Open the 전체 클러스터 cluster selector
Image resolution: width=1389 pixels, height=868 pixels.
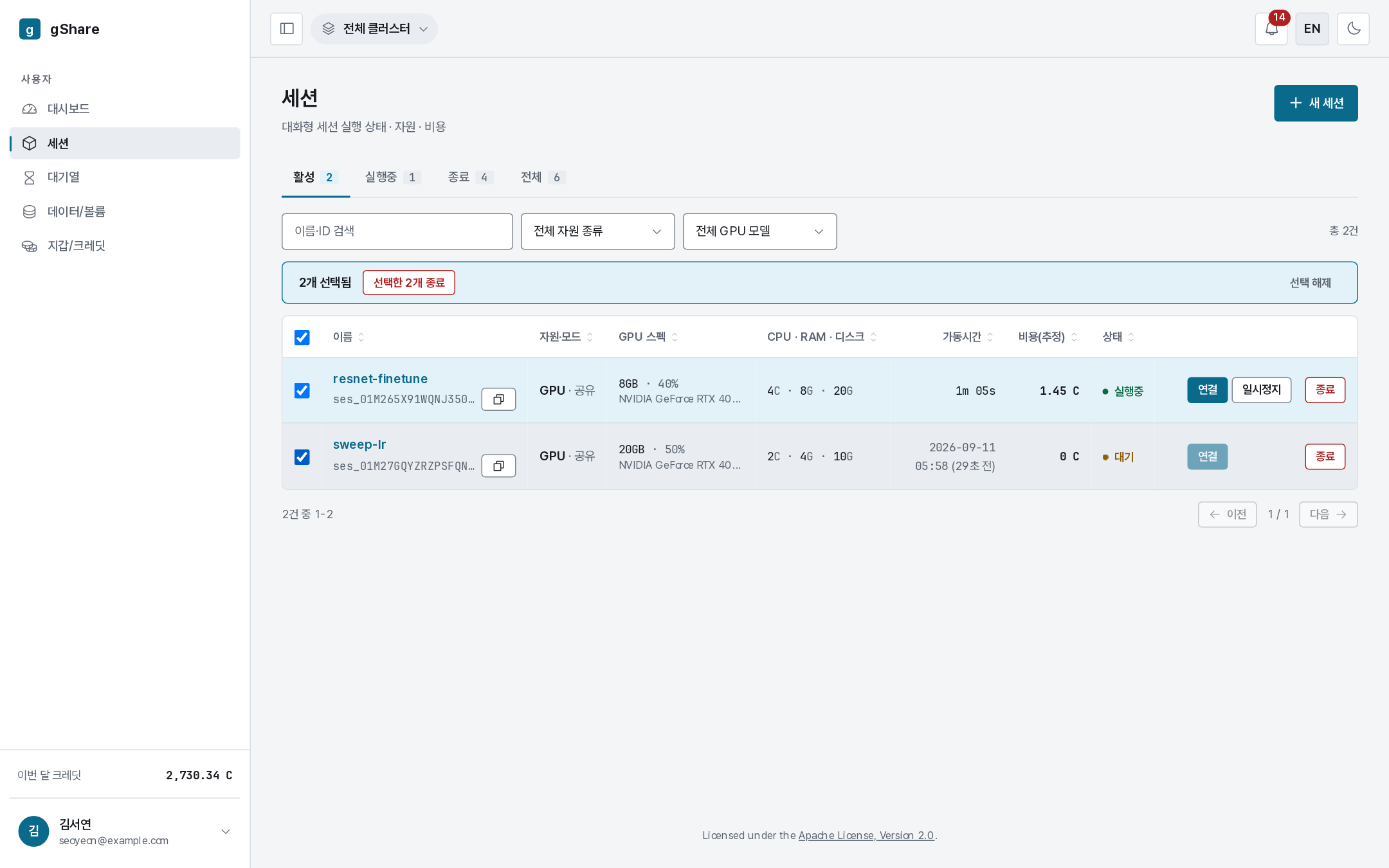click(x=374, y=29)
